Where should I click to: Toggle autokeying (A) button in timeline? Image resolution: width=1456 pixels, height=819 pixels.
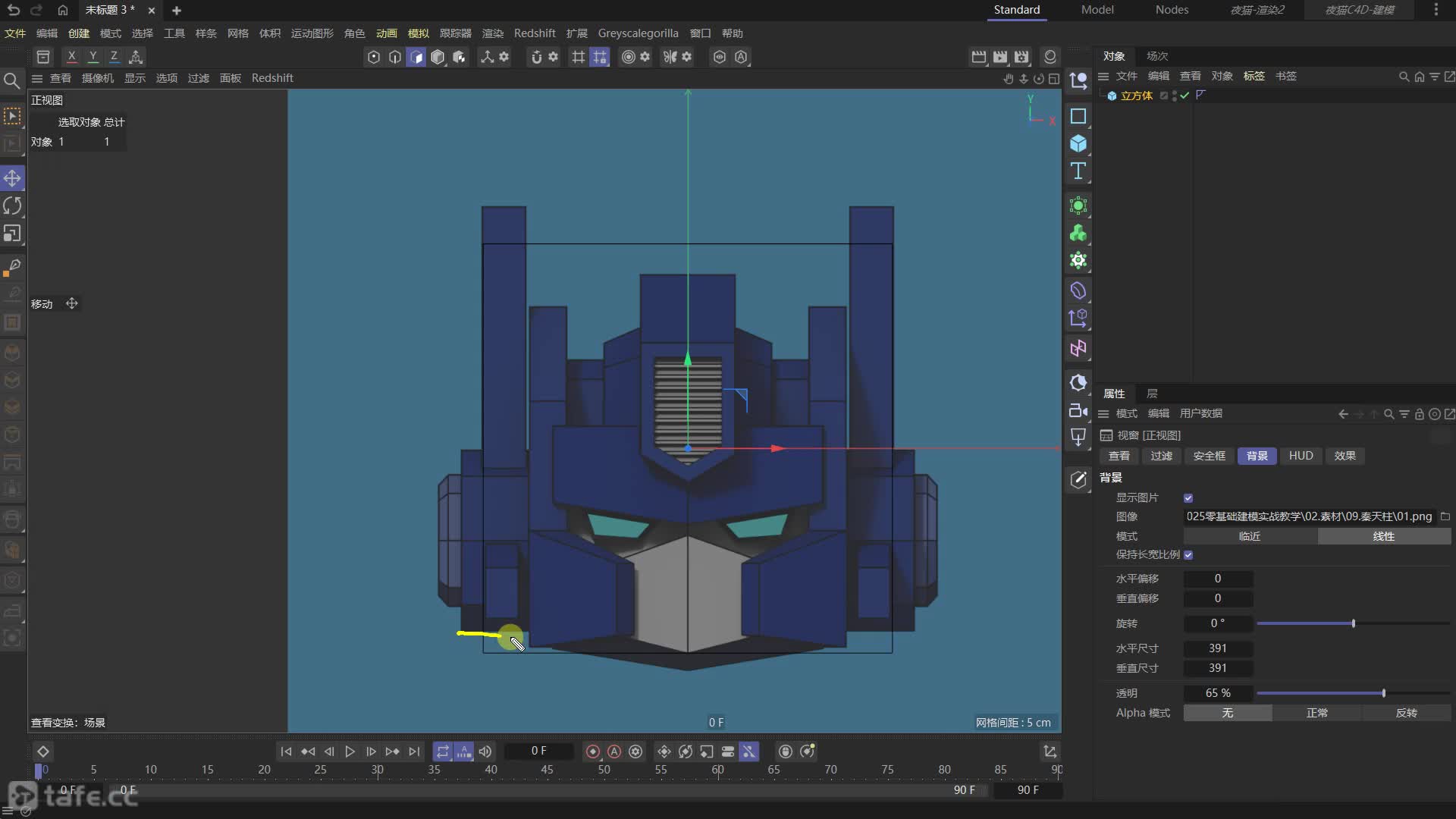[614, 752]
